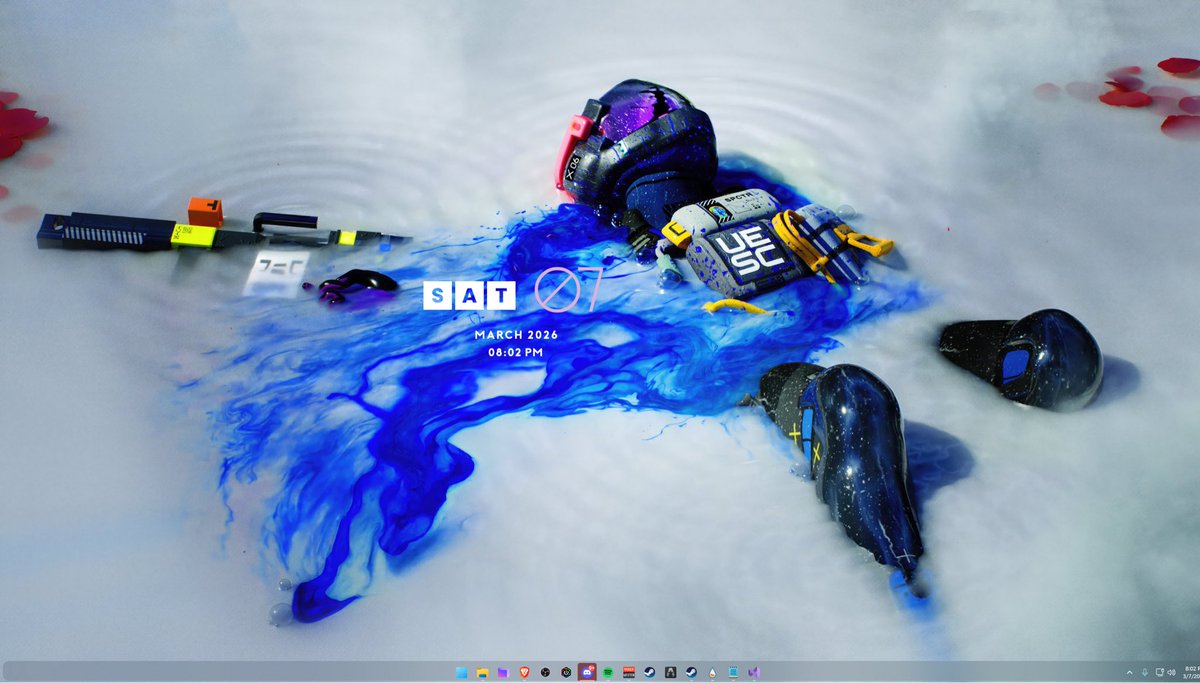Click the '08:02 PM' time on the desktop widget

tap(516, 353)
